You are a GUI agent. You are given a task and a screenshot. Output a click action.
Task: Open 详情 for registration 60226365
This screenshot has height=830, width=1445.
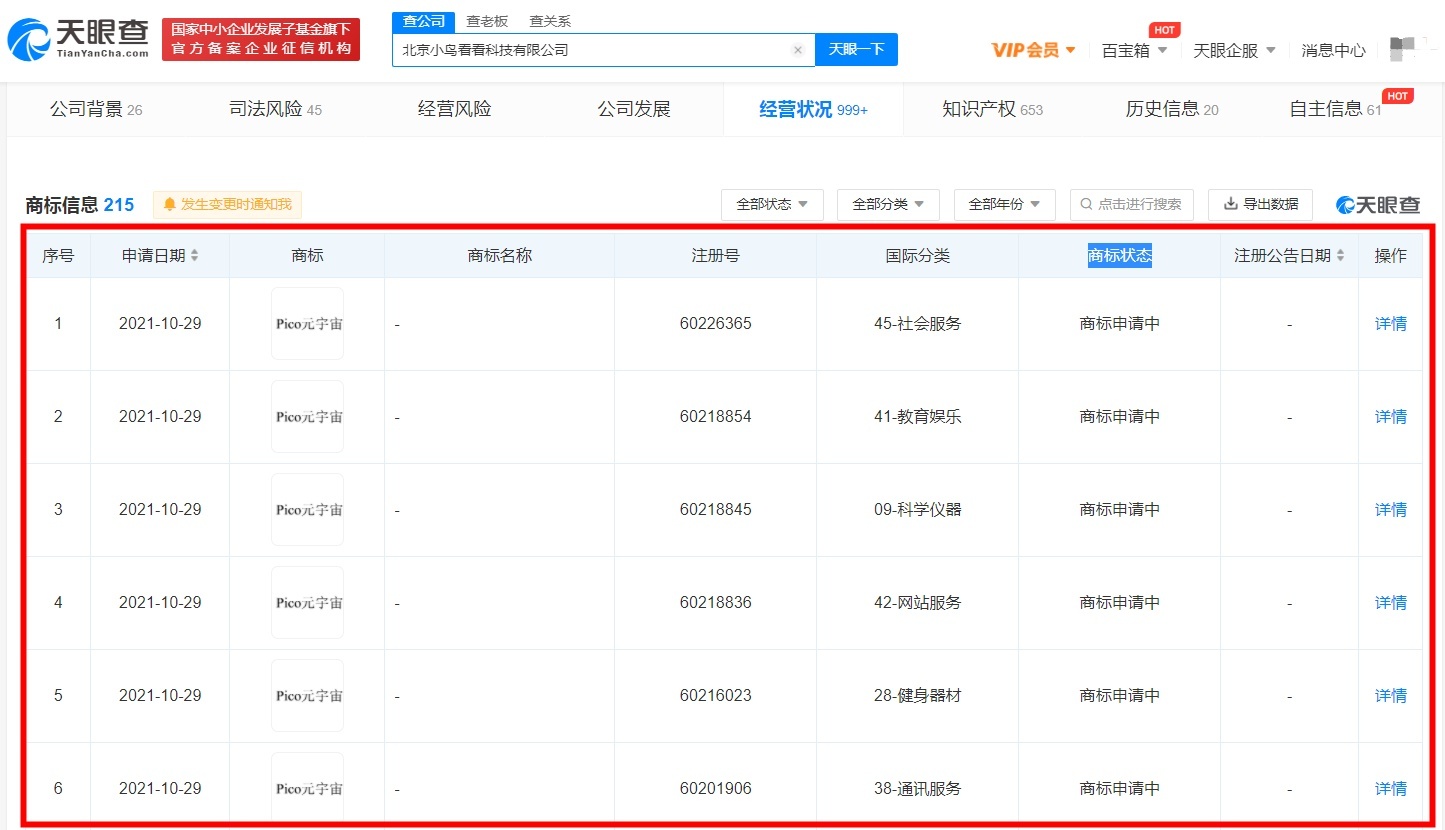click(x=1390, y=324)
